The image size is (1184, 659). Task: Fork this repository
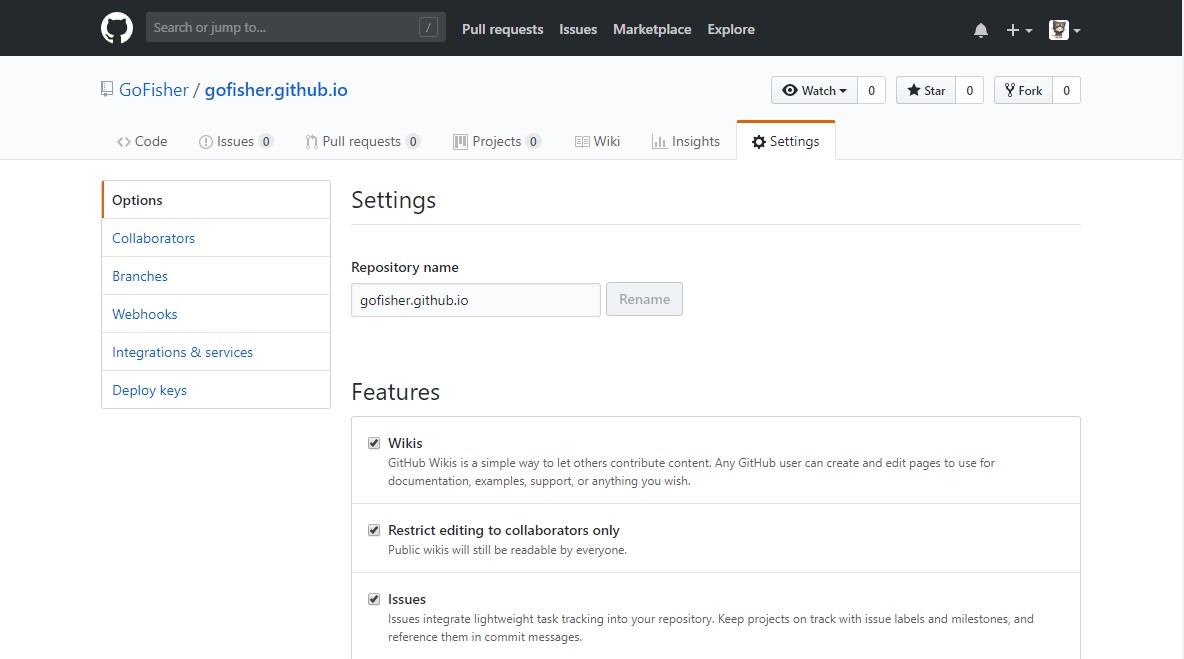point(1023,90)
